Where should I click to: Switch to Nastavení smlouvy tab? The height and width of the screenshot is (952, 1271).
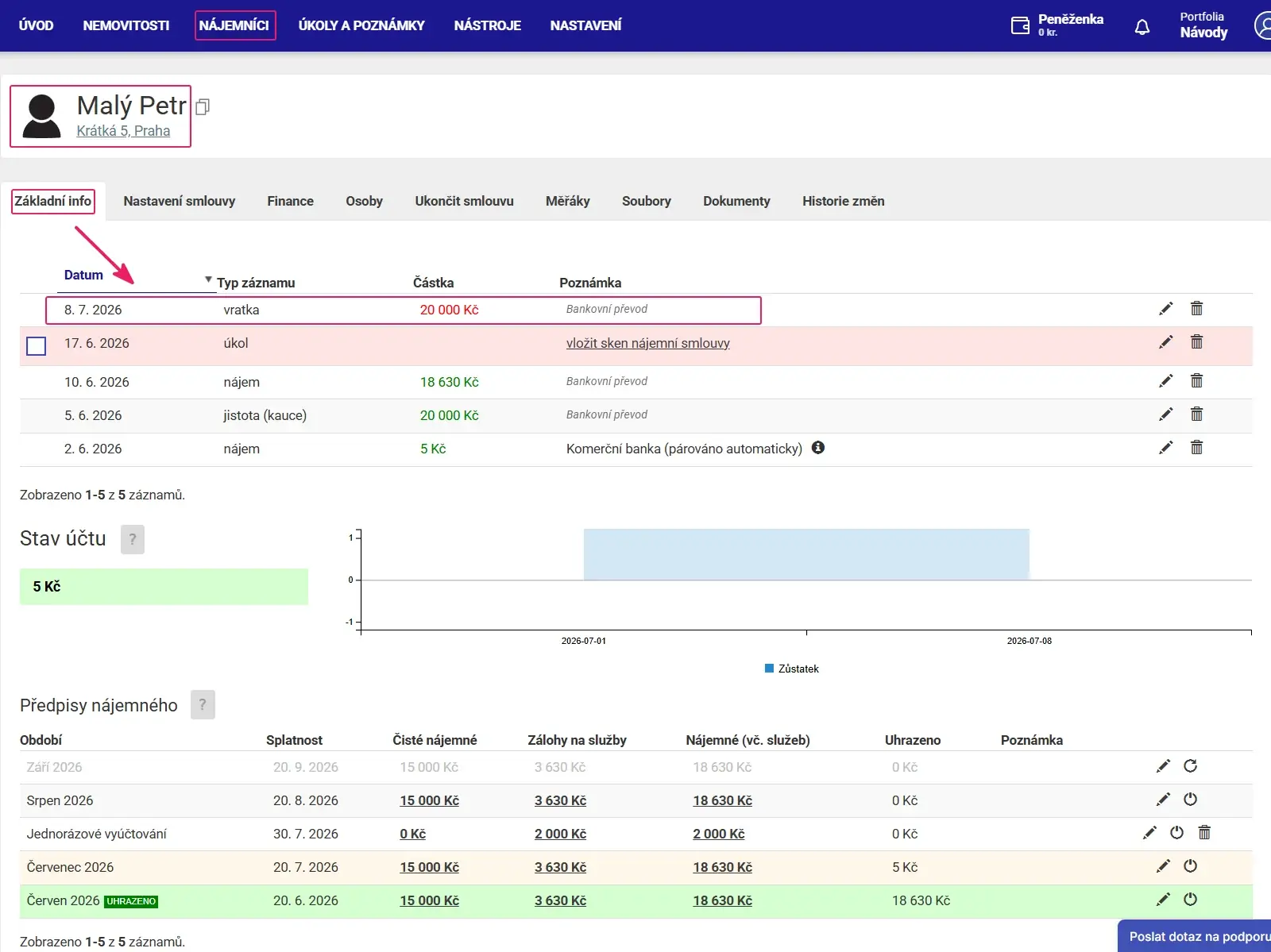tap(180, 201)
